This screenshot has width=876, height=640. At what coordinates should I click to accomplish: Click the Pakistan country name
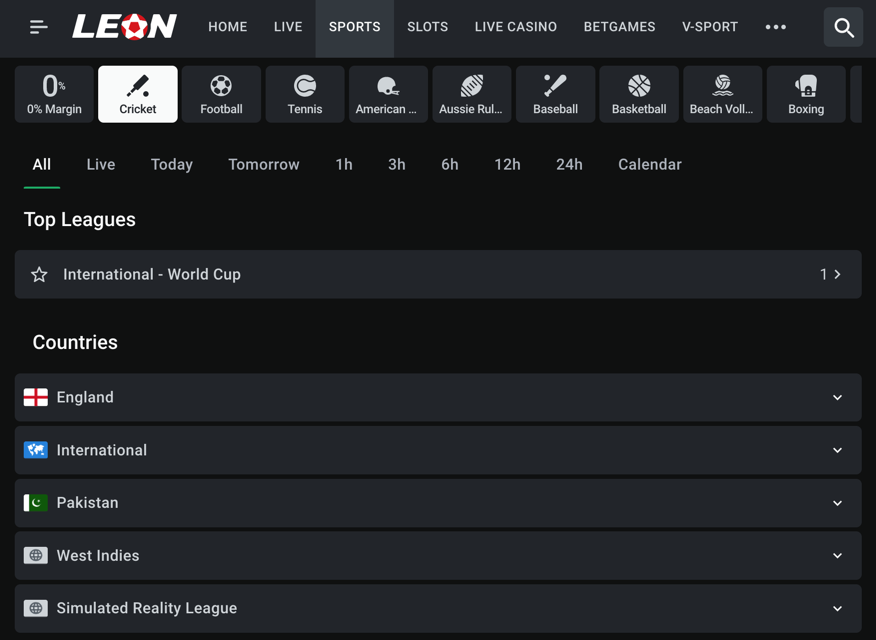87,503
